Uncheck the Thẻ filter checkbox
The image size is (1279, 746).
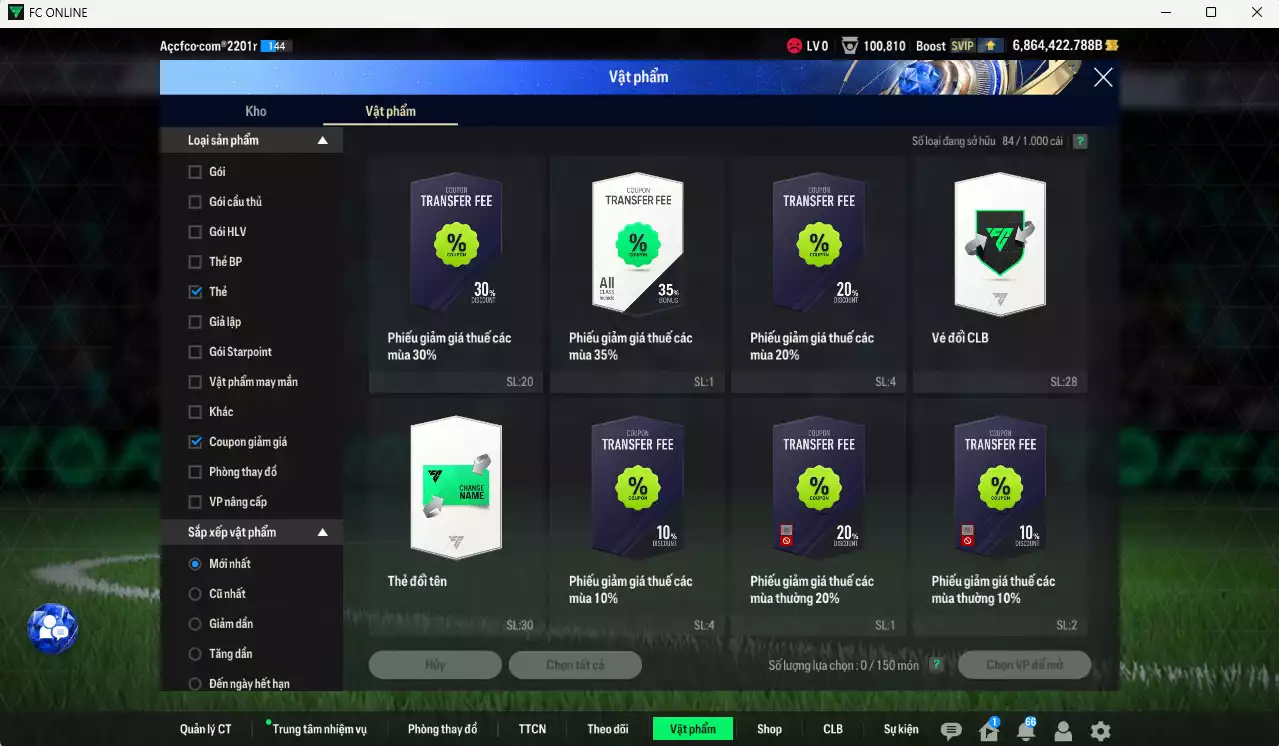(x=195, y=292)
